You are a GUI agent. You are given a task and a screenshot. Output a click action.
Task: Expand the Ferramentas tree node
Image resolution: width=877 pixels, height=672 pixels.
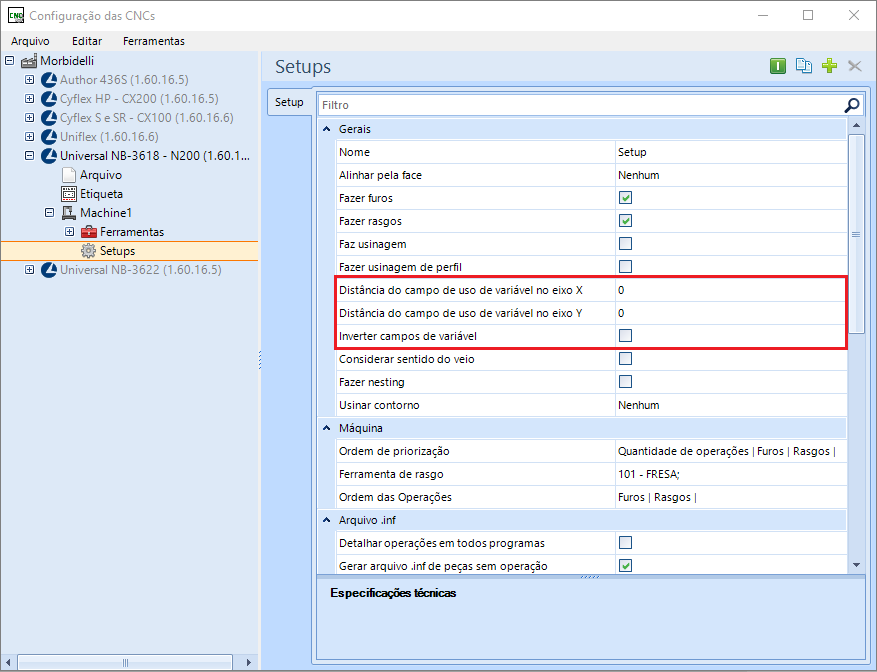69,232
